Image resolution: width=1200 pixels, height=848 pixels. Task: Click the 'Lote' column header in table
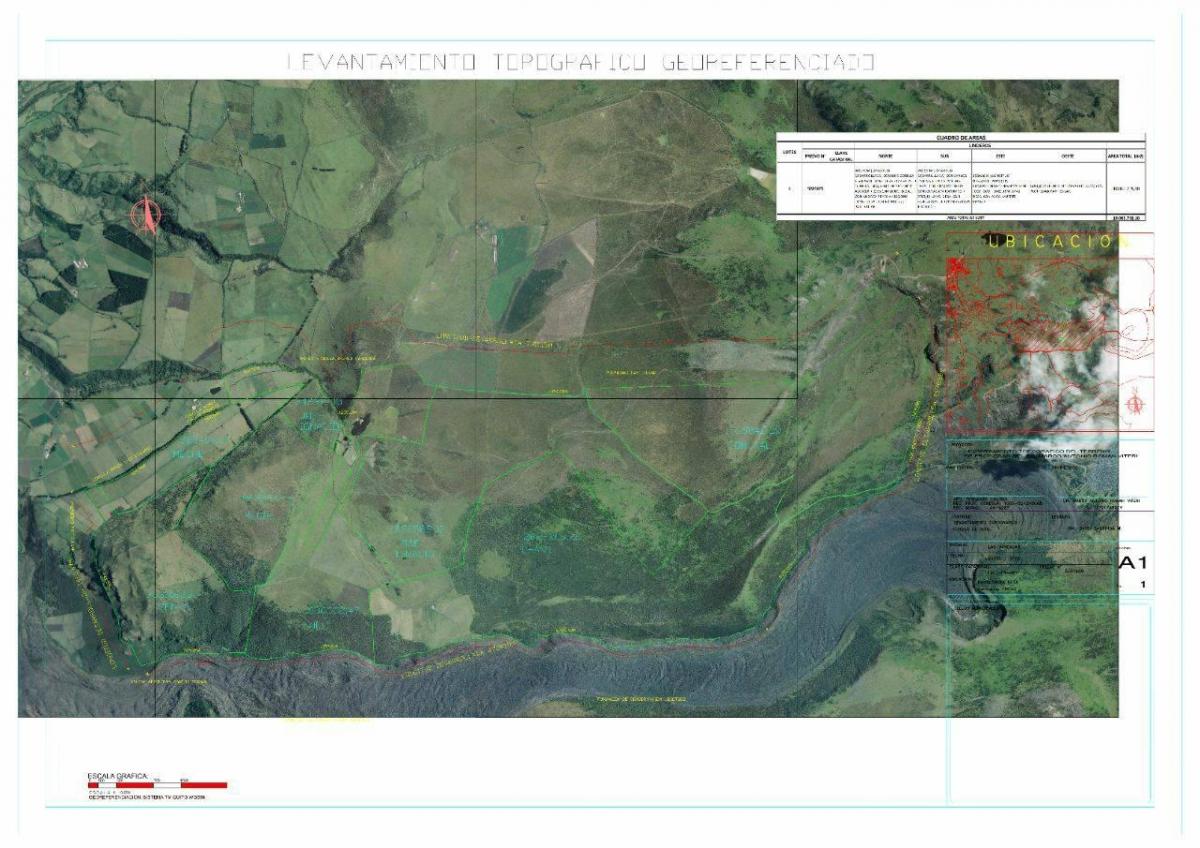coord(789,151)
